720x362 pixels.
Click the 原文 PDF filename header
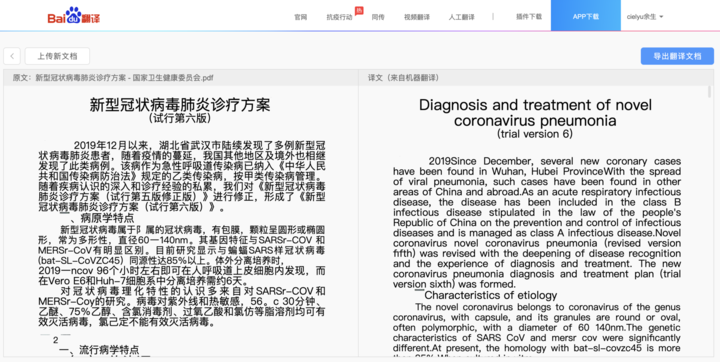(x=113, y=78)
